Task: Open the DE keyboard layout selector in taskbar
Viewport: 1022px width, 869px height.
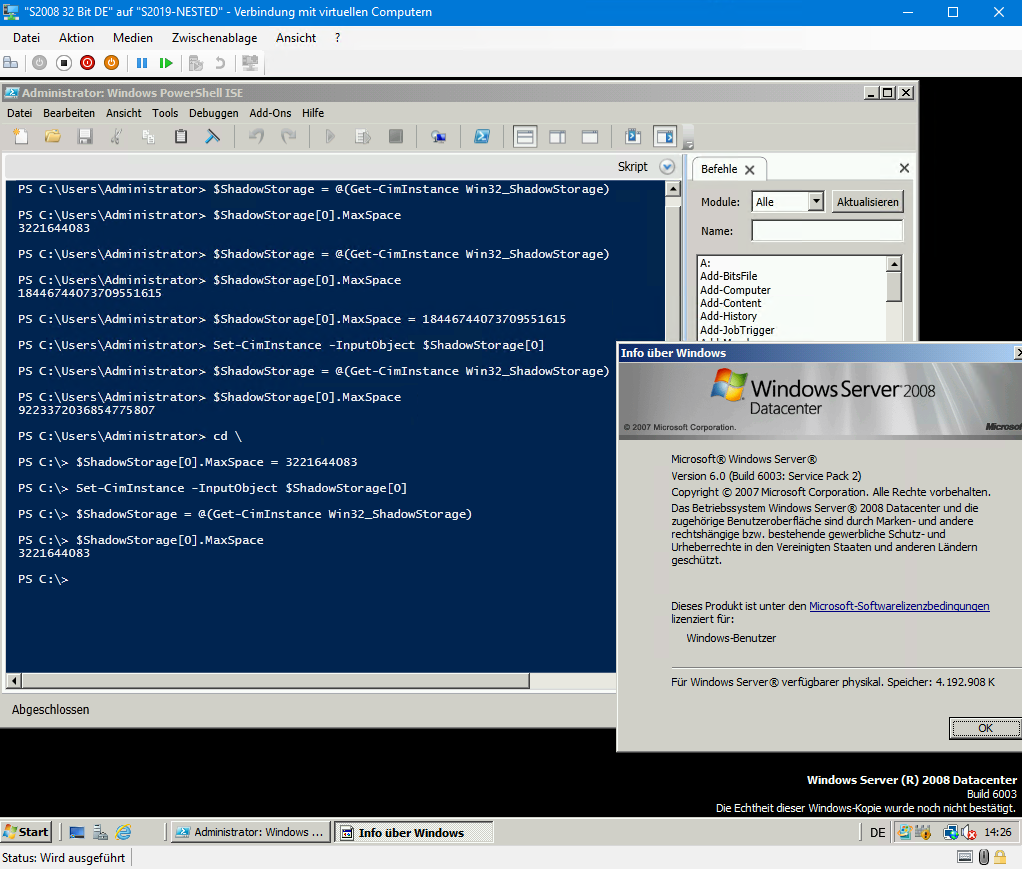Action: click(877, 832)
